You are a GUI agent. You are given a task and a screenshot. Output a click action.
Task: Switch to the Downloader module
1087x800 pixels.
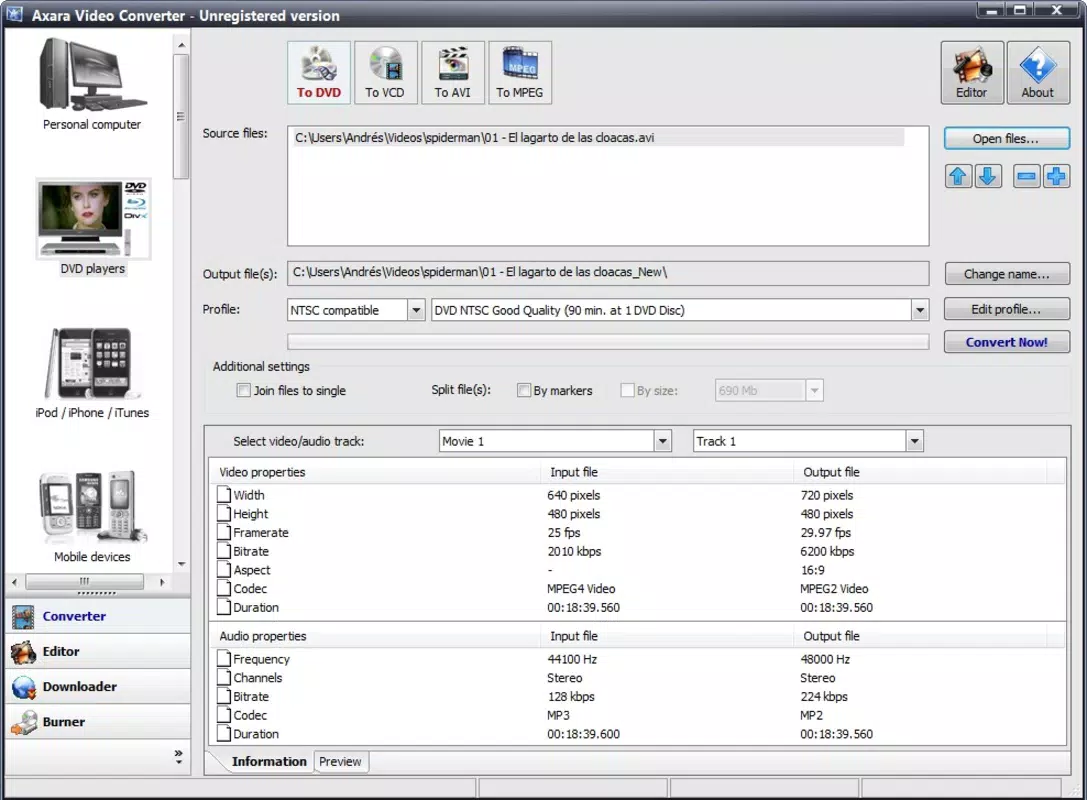[x=98, y=687]
